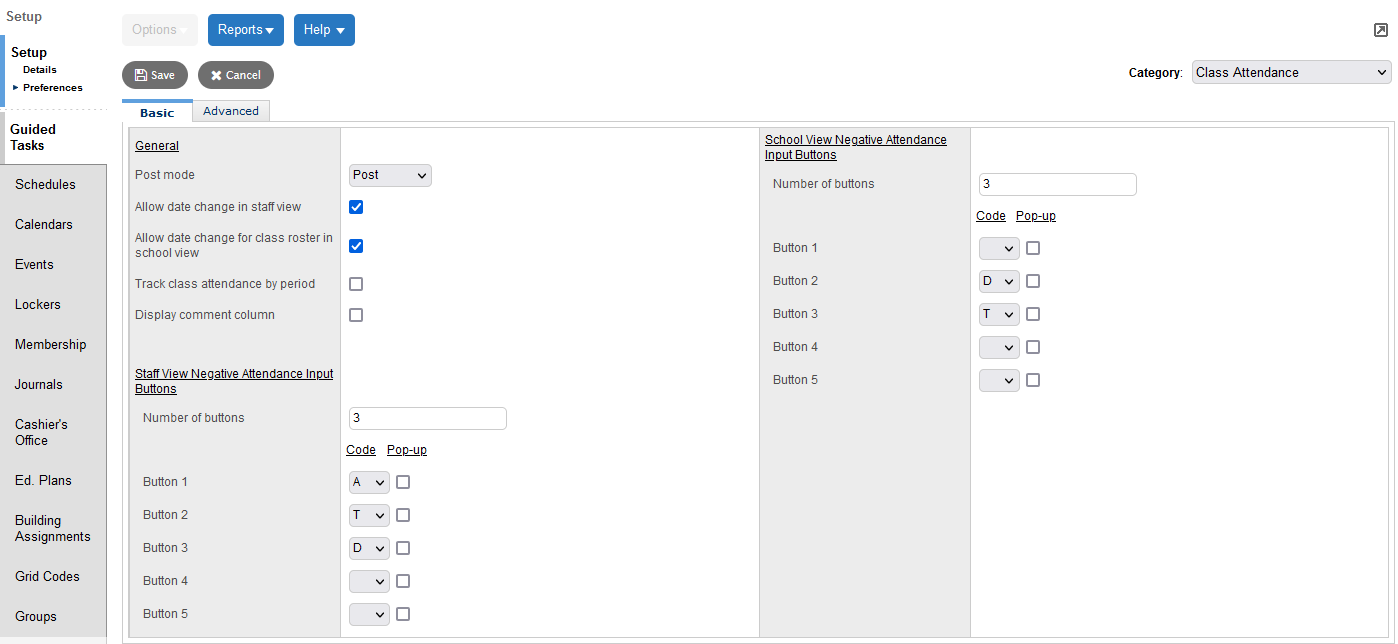
Task: Enable Display comment column checkbox
Action: pyautogui.click(x=356, y=315)
